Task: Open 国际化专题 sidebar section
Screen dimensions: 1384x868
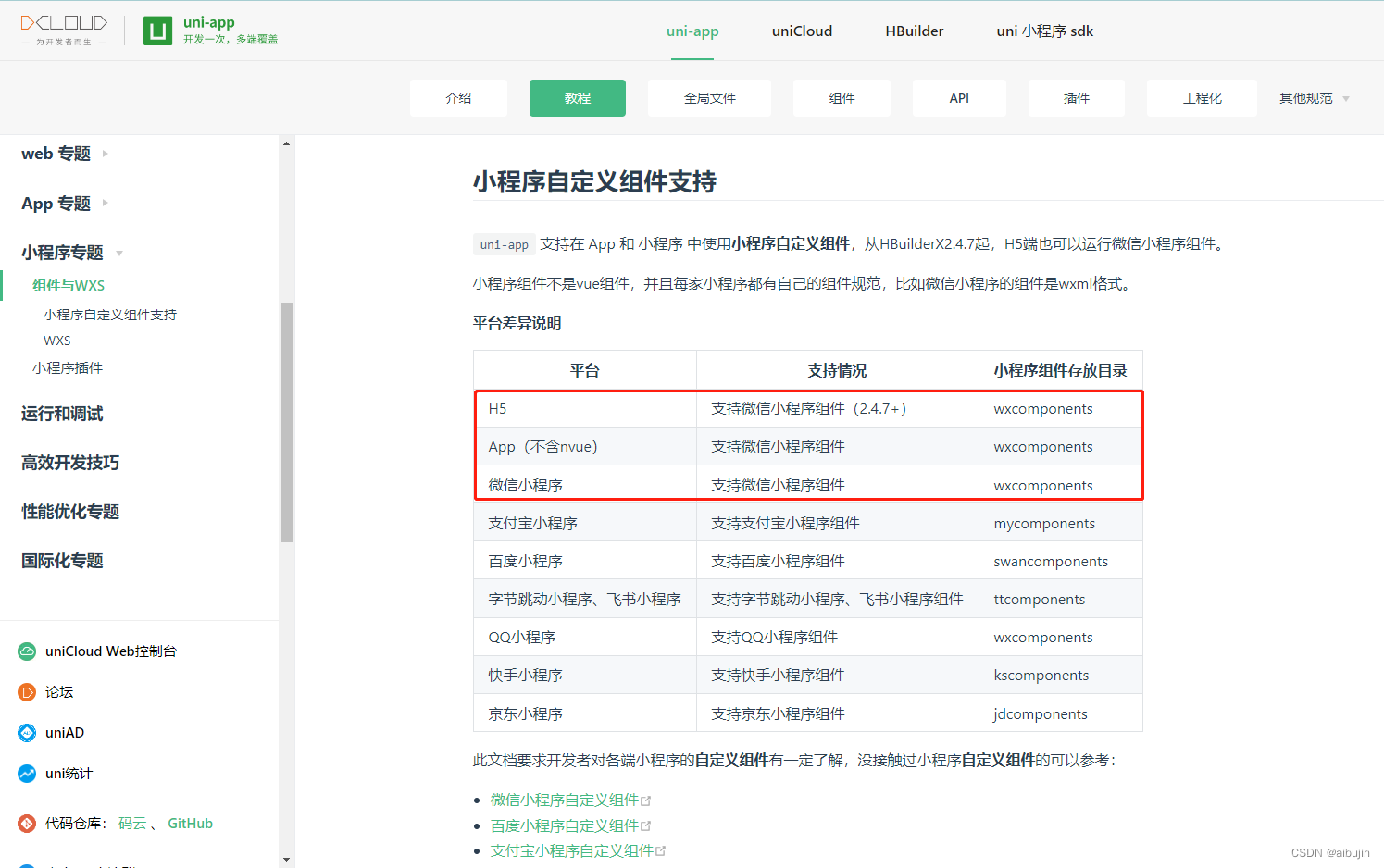Action: 62,561
